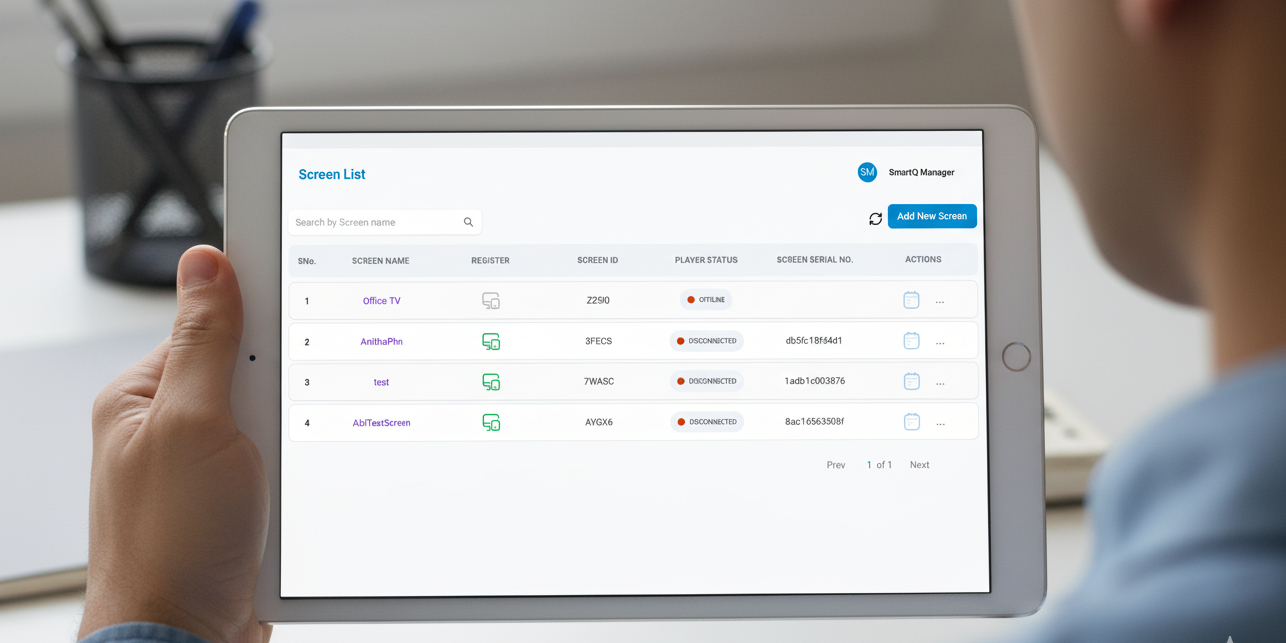Viewport: 1286px width, 643px height.
Task: Expand the more-actions ellipsis for AnithaPhn
Action: pyautogui.click(x=940, y=342)
